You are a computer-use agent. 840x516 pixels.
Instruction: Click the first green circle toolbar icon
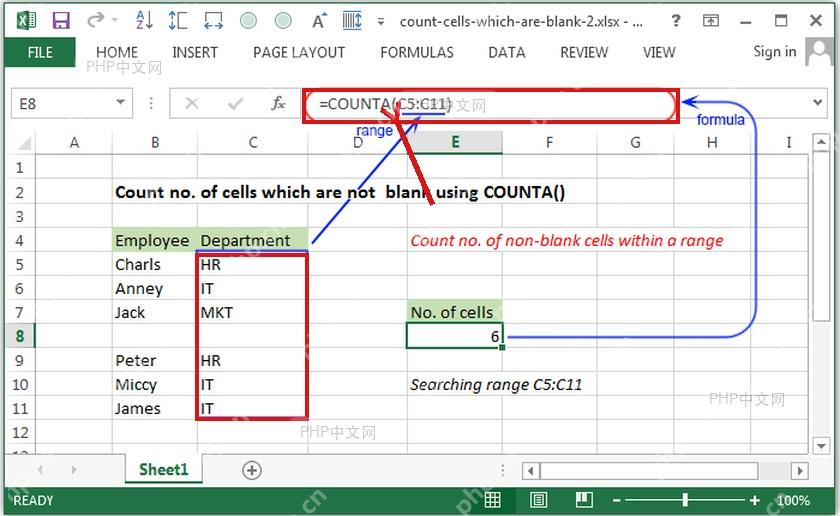(248, 21)
